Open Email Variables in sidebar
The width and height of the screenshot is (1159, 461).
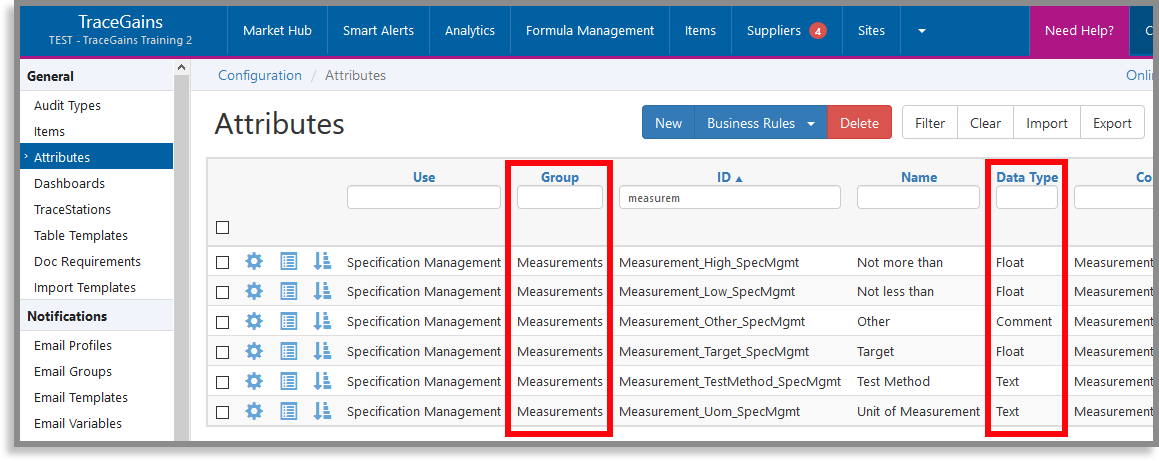pos(78,423)
